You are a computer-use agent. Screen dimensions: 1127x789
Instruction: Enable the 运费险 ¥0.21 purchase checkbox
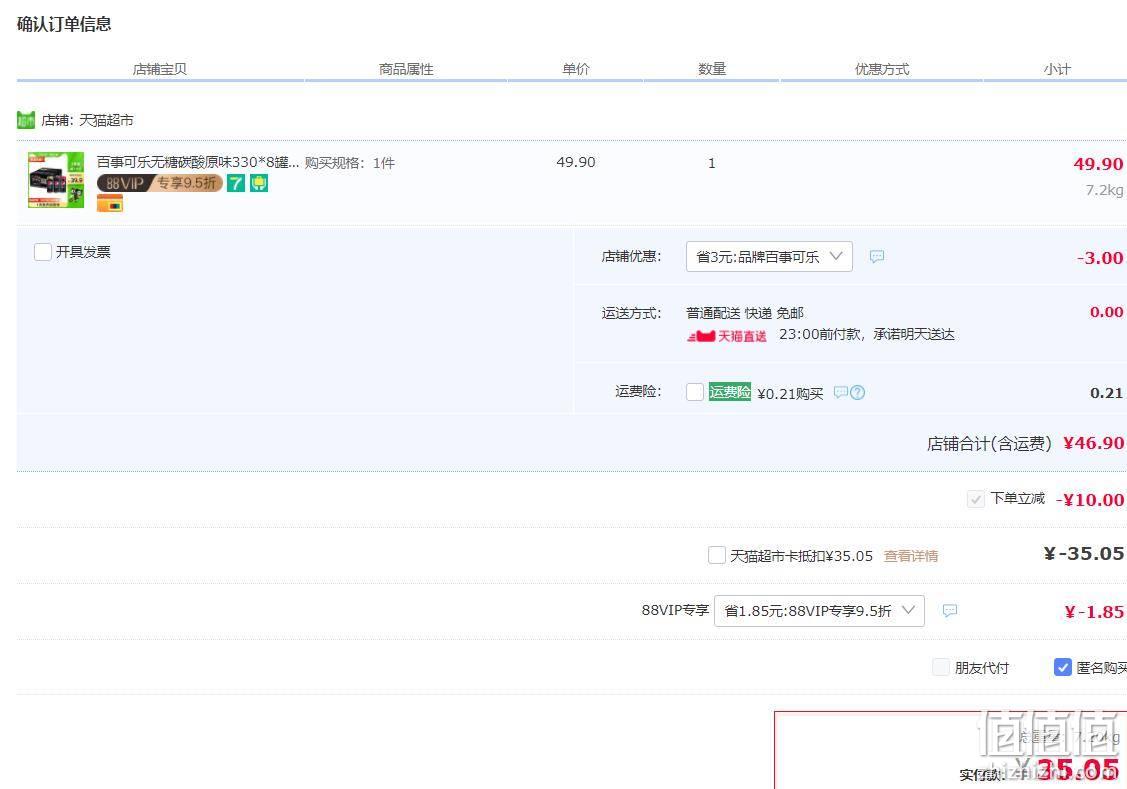tap(695, 392)
